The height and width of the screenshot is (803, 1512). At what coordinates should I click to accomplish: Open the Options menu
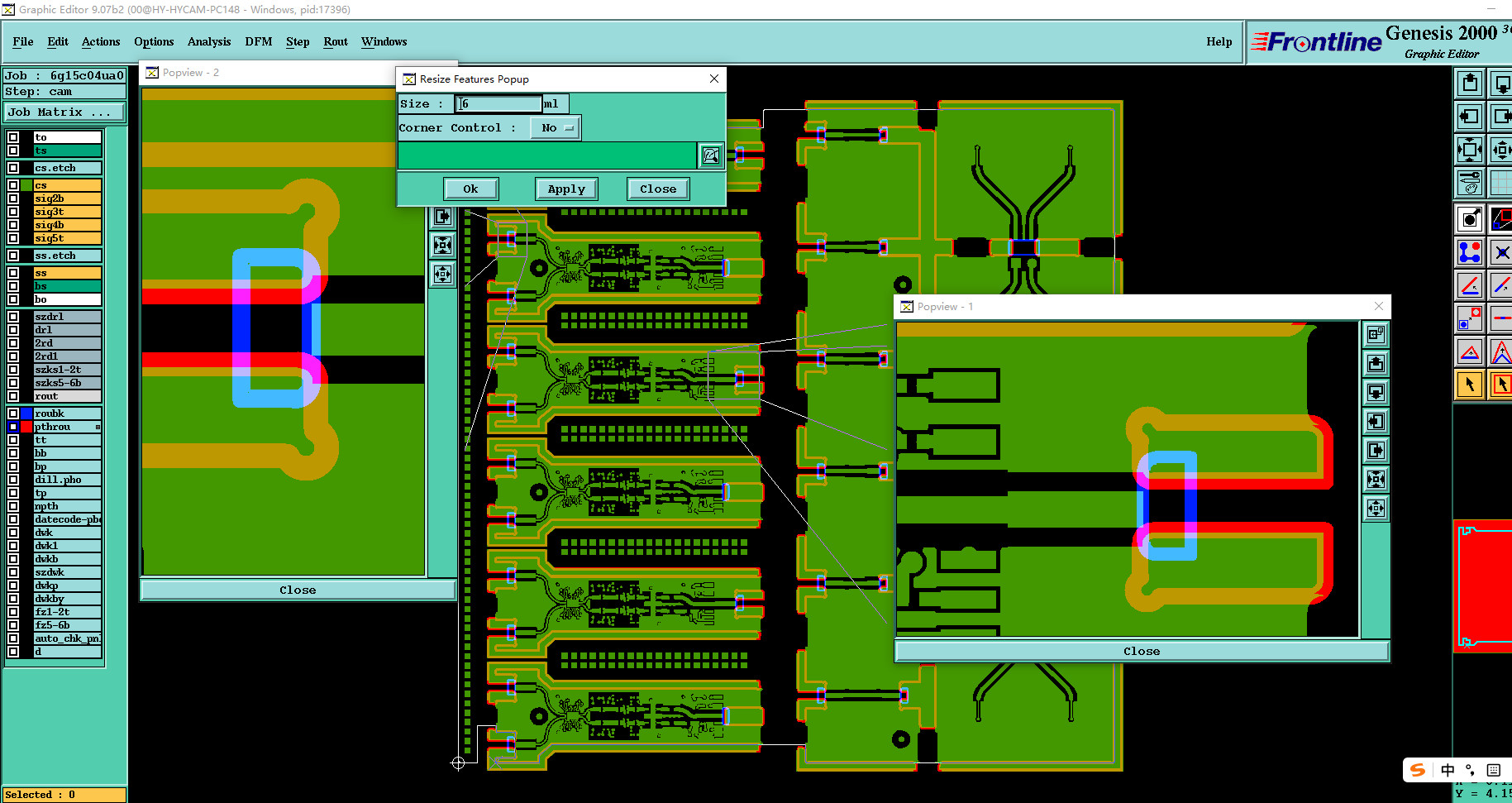tap(154, 41)
